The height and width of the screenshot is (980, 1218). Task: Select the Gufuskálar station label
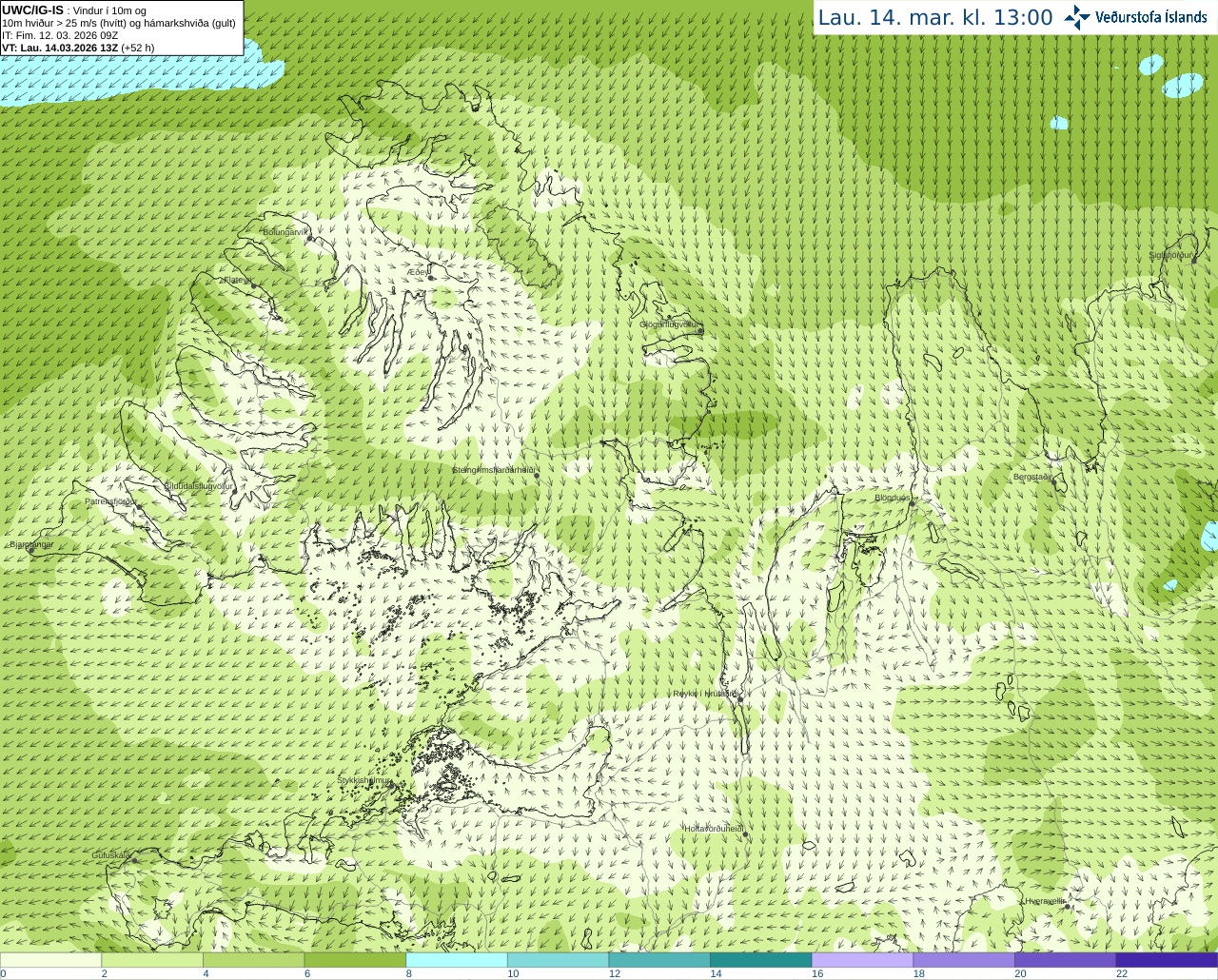point(110,855)
